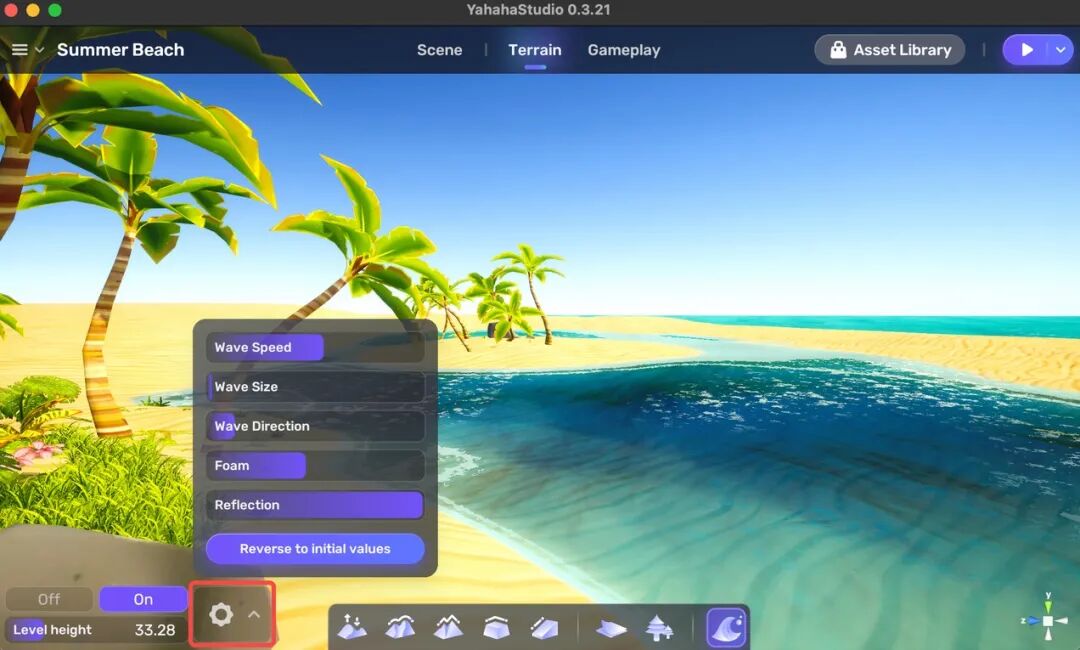Turn water On
This screenshot has height=650, width=1080.
click(143, 599)
